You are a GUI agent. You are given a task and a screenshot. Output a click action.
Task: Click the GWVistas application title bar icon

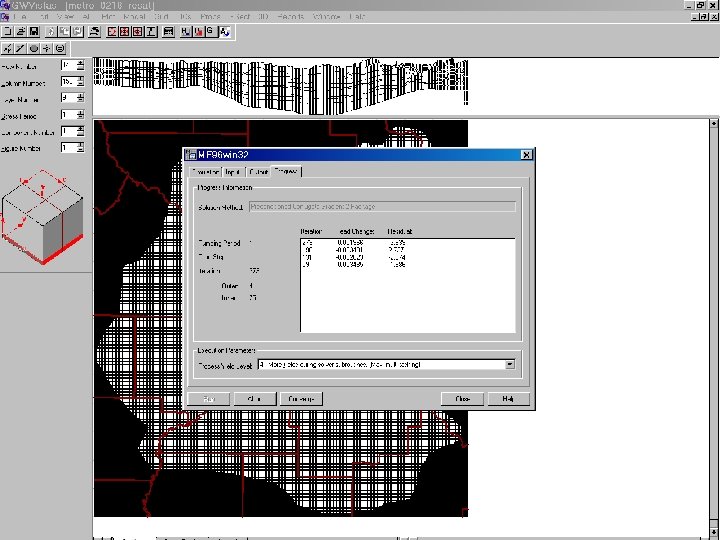[5, 5]
